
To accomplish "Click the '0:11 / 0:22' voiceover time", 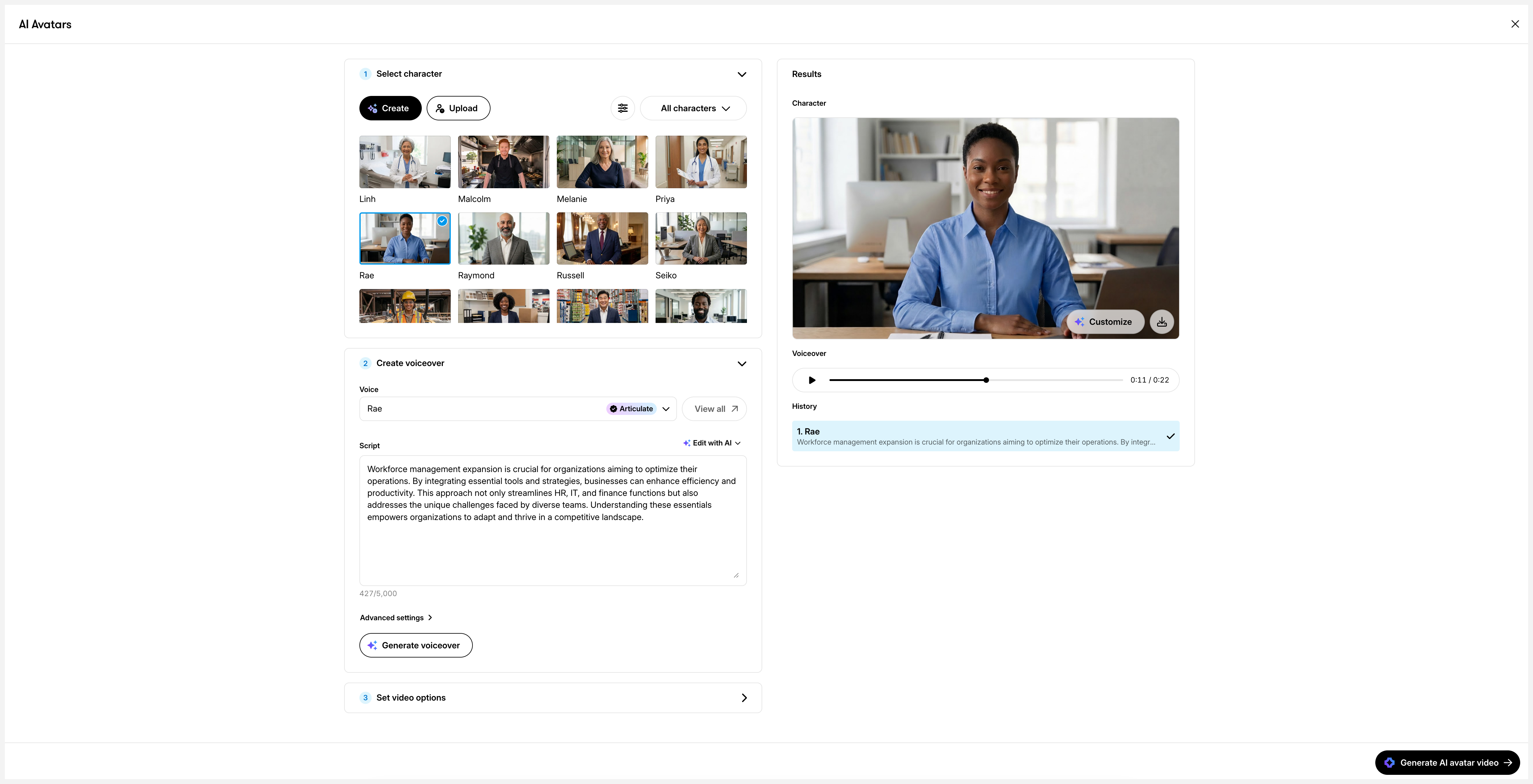I will click(1149, 380).
